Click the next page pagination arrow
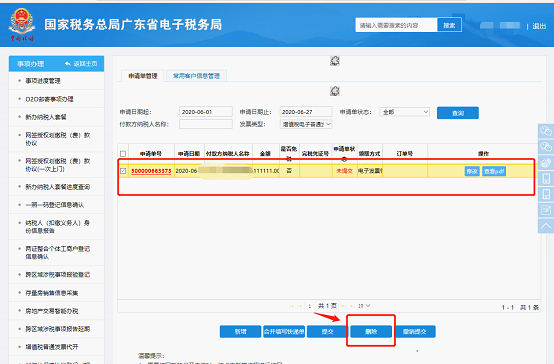Image resolution: width=554 pixels, height=364 pixels. pos(344,306)
